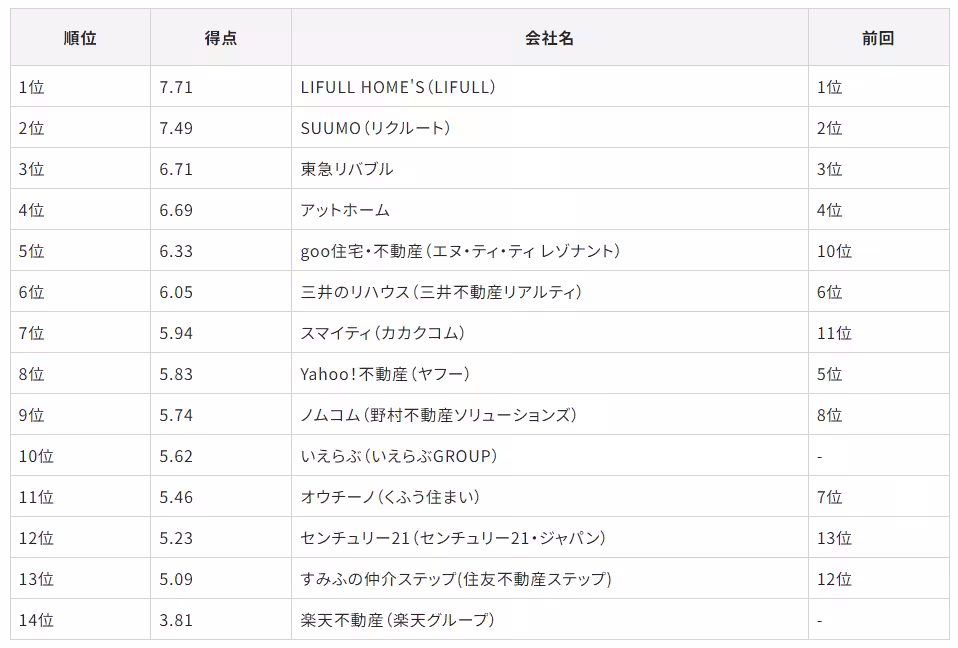Click the 楽天不動産 company name
958x648 pixels.
[398, 620]
